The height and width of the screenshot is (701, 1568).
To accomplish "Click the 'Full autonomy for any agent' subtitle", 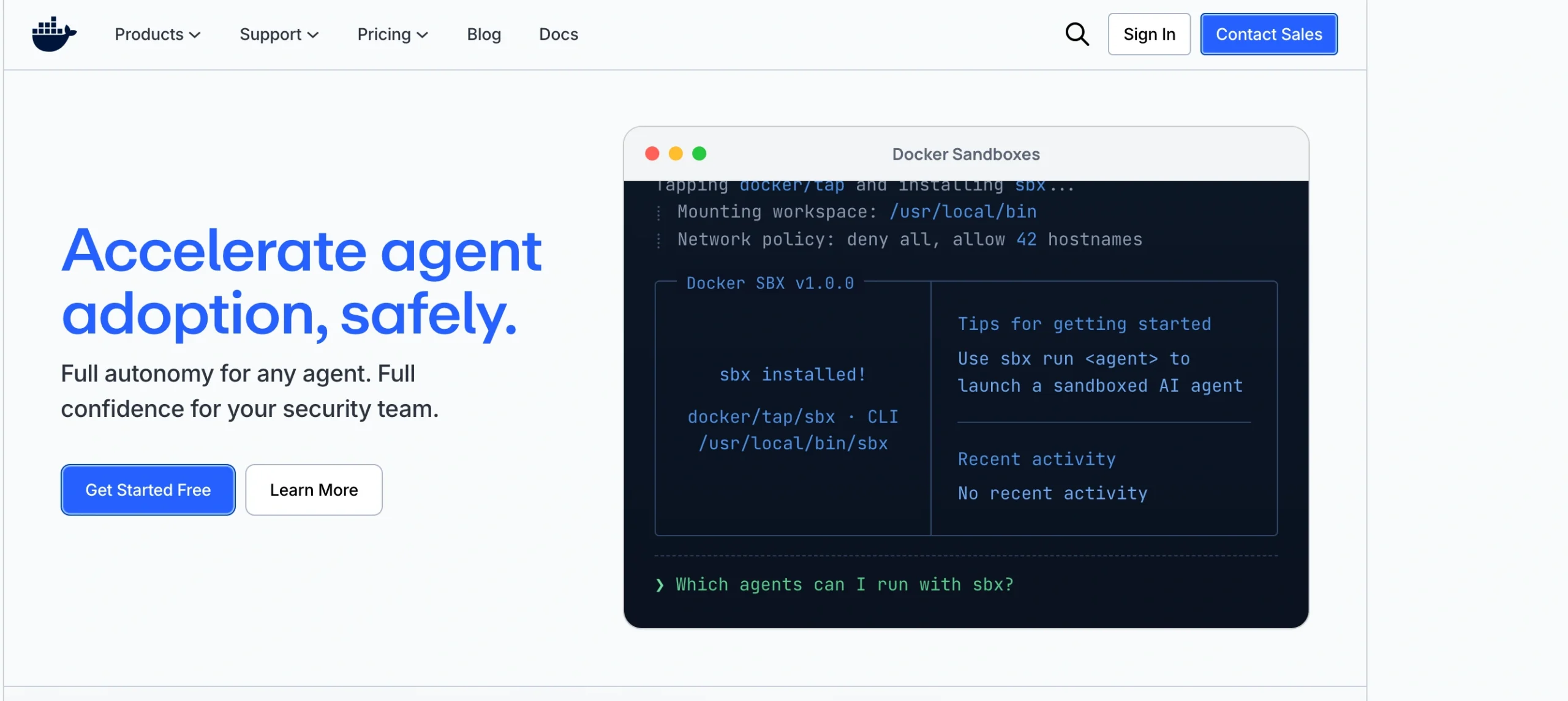I will [x=250, y=391].
